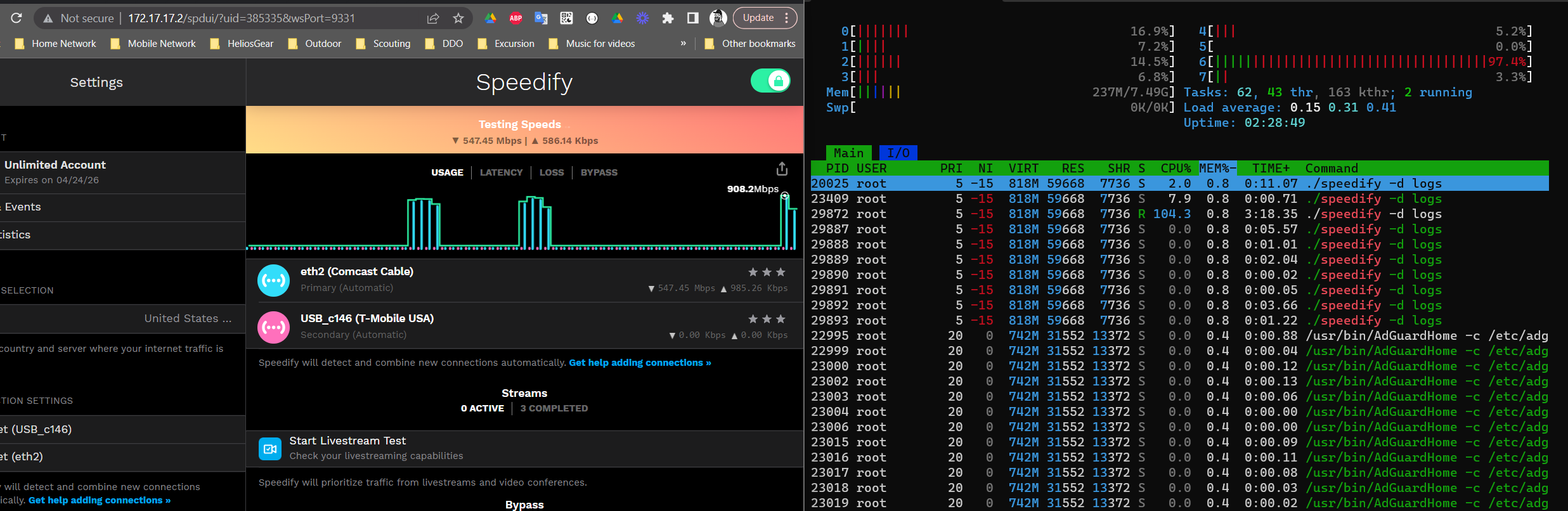1568x511 pixels.
Task: Select htop process row PID 23409
Action: tap(1179, 199)
